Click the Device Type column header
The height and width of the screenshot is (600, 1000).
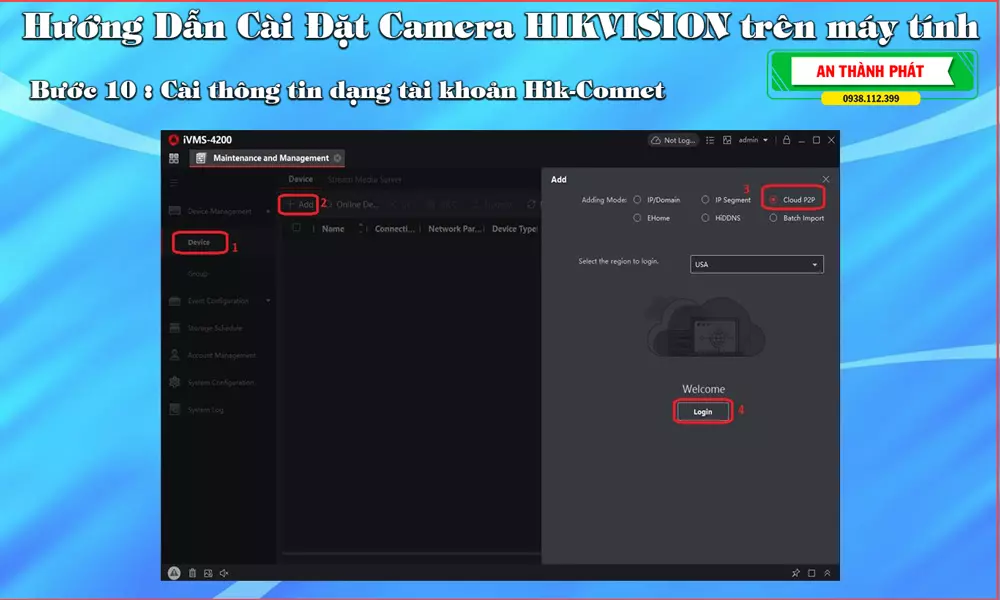tap(514, 229)
